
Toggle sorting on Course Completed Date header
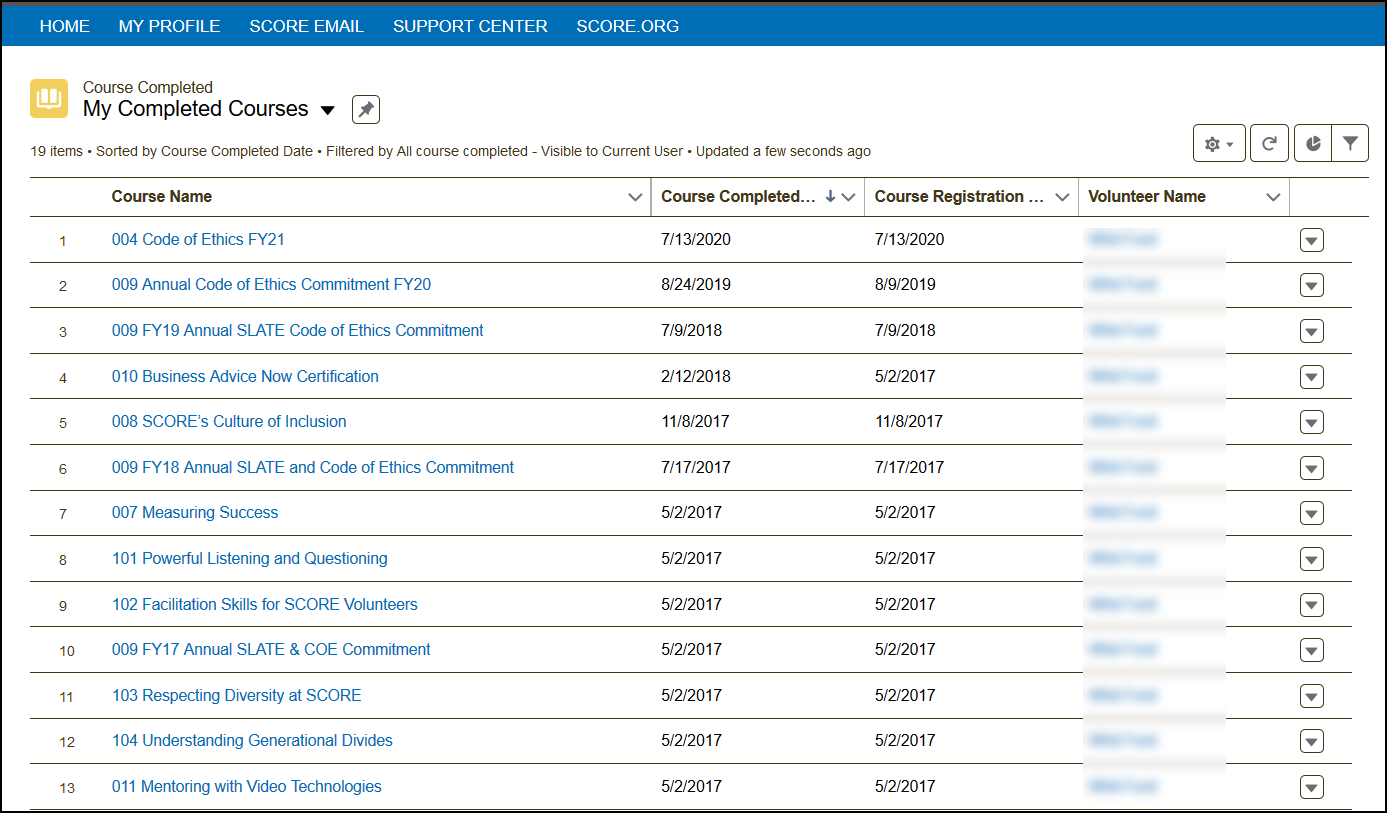point(739,196)
